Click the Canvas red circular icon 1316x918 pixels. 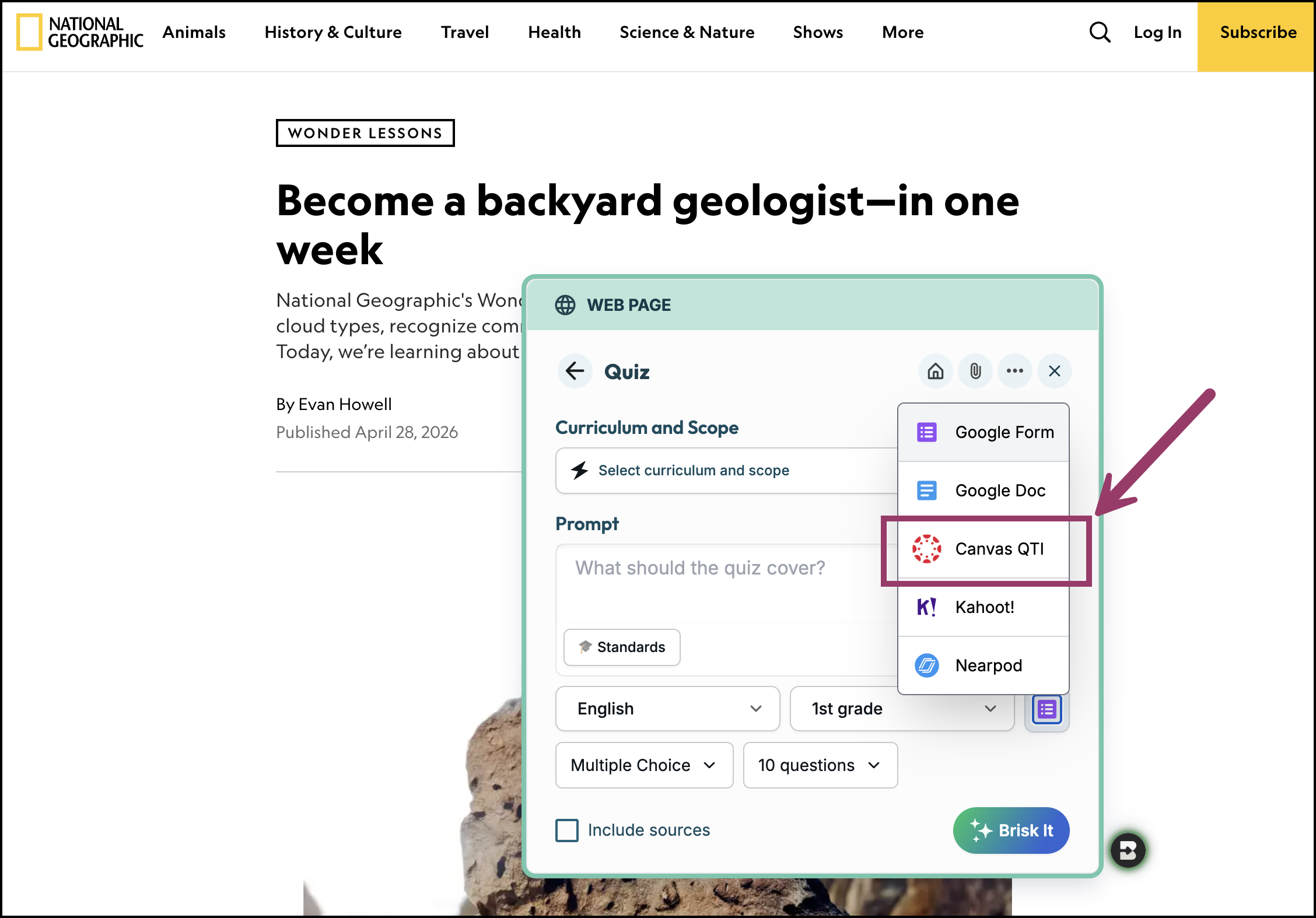coord(927,549)
